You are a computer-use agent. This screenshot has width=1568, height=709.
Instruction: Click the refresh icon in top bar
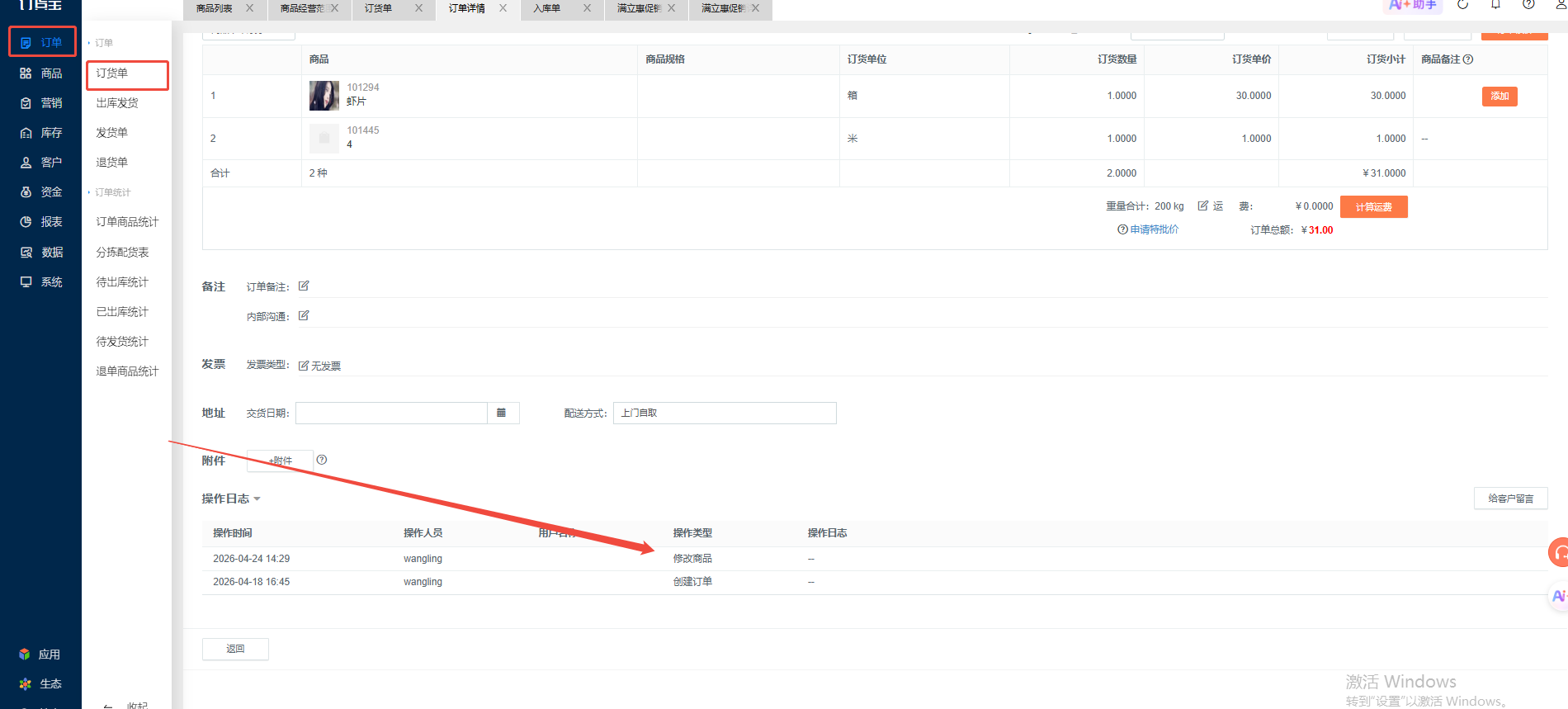pyautogui.click(x=1462, y=4)
